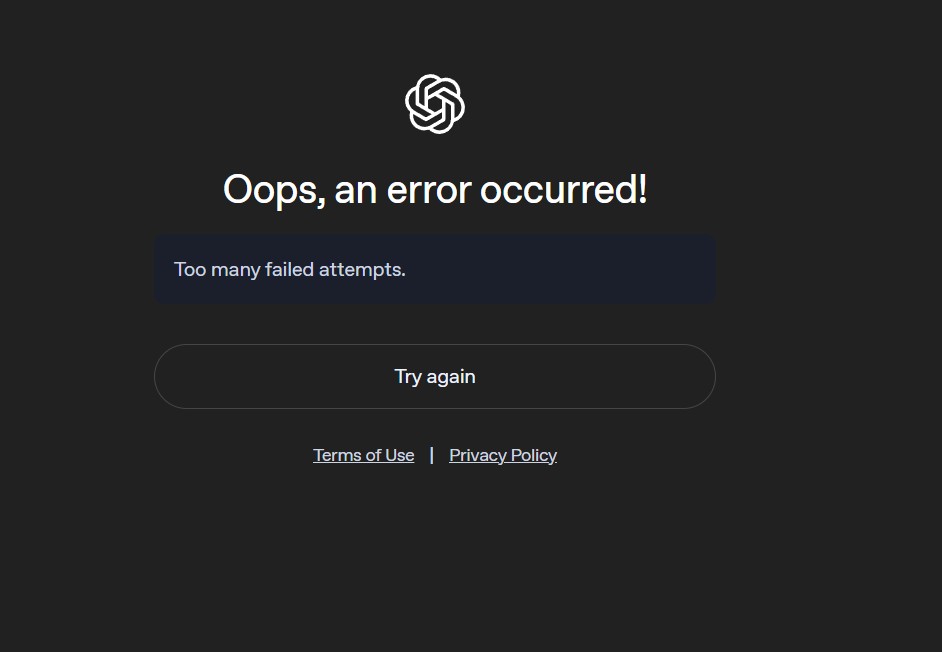View the Privacy Policy page
The width and height of the screenshot is (942, 652).
point(503,455)
